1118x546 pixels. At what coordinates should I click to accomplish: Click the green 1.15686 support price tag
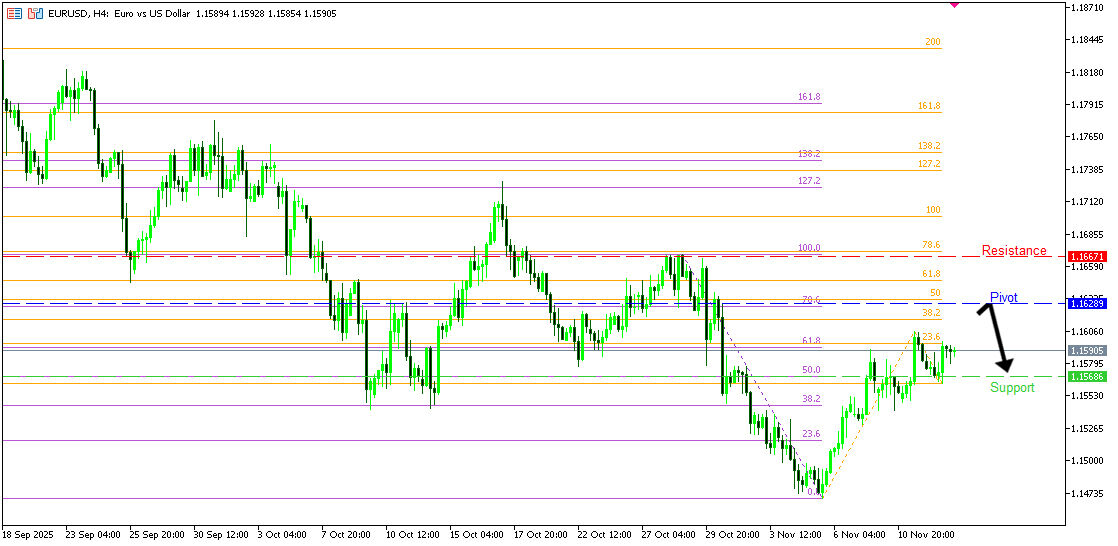[1086, 377]
